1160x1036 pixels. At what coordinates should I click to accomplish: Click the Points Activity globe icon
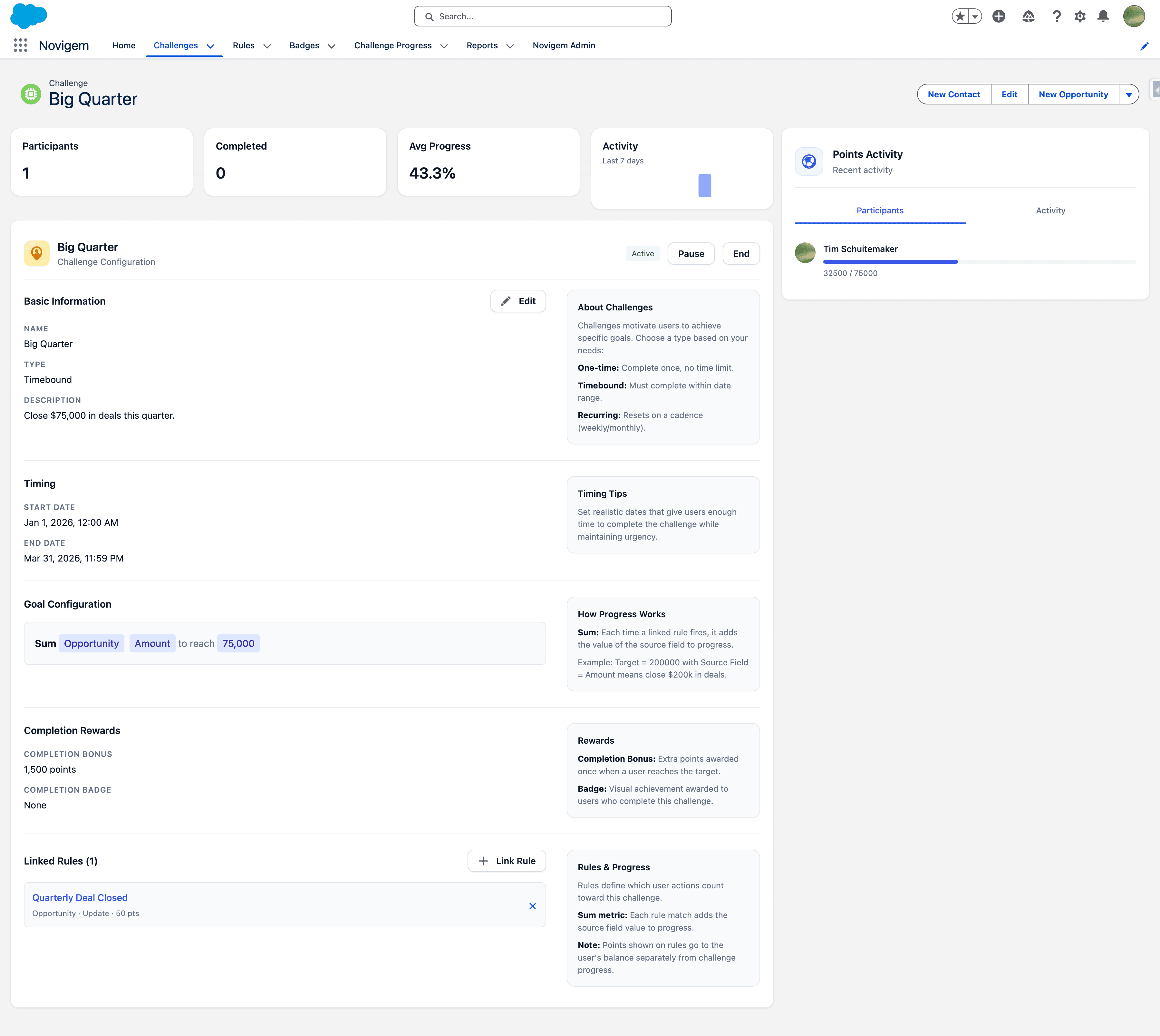click(808, 161)
